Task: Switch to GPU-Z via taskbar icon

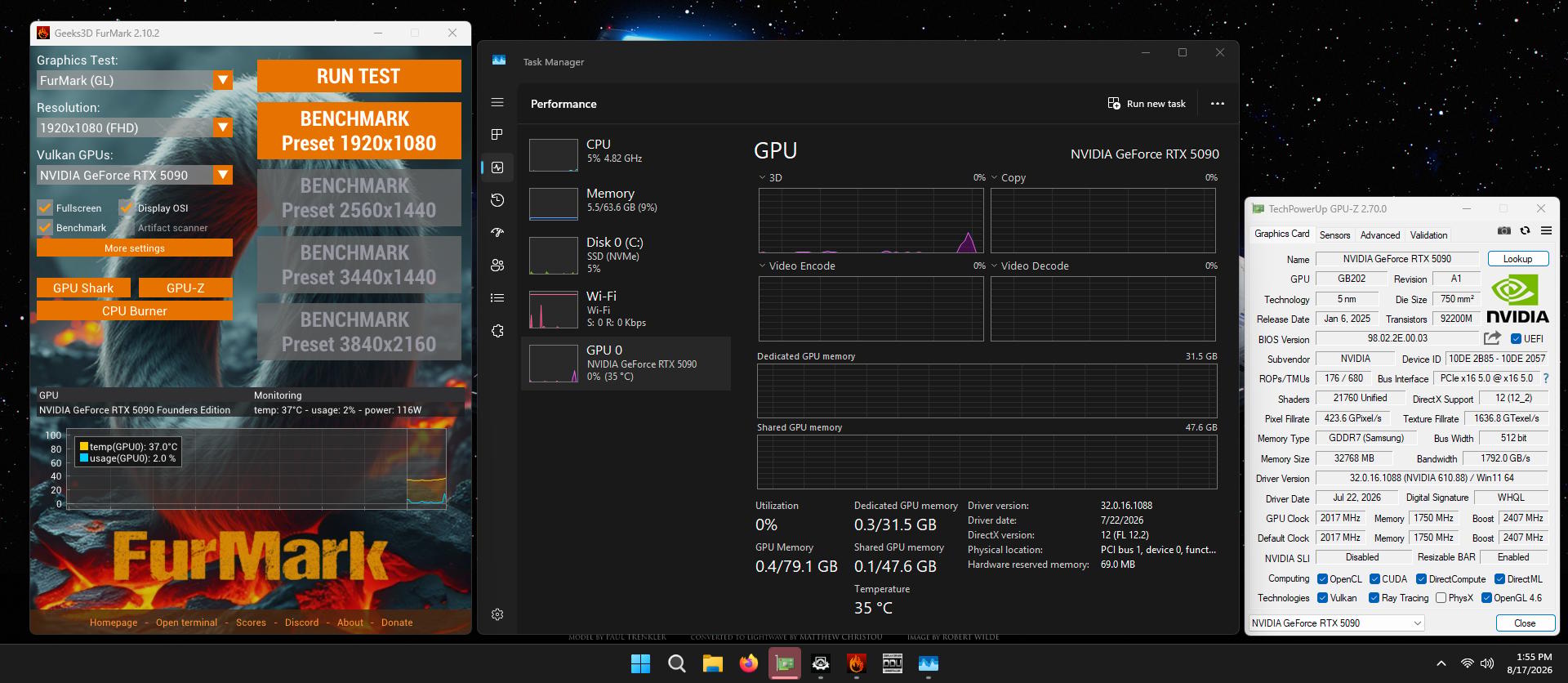Action: pyautogui.click(x=785, y=663)
